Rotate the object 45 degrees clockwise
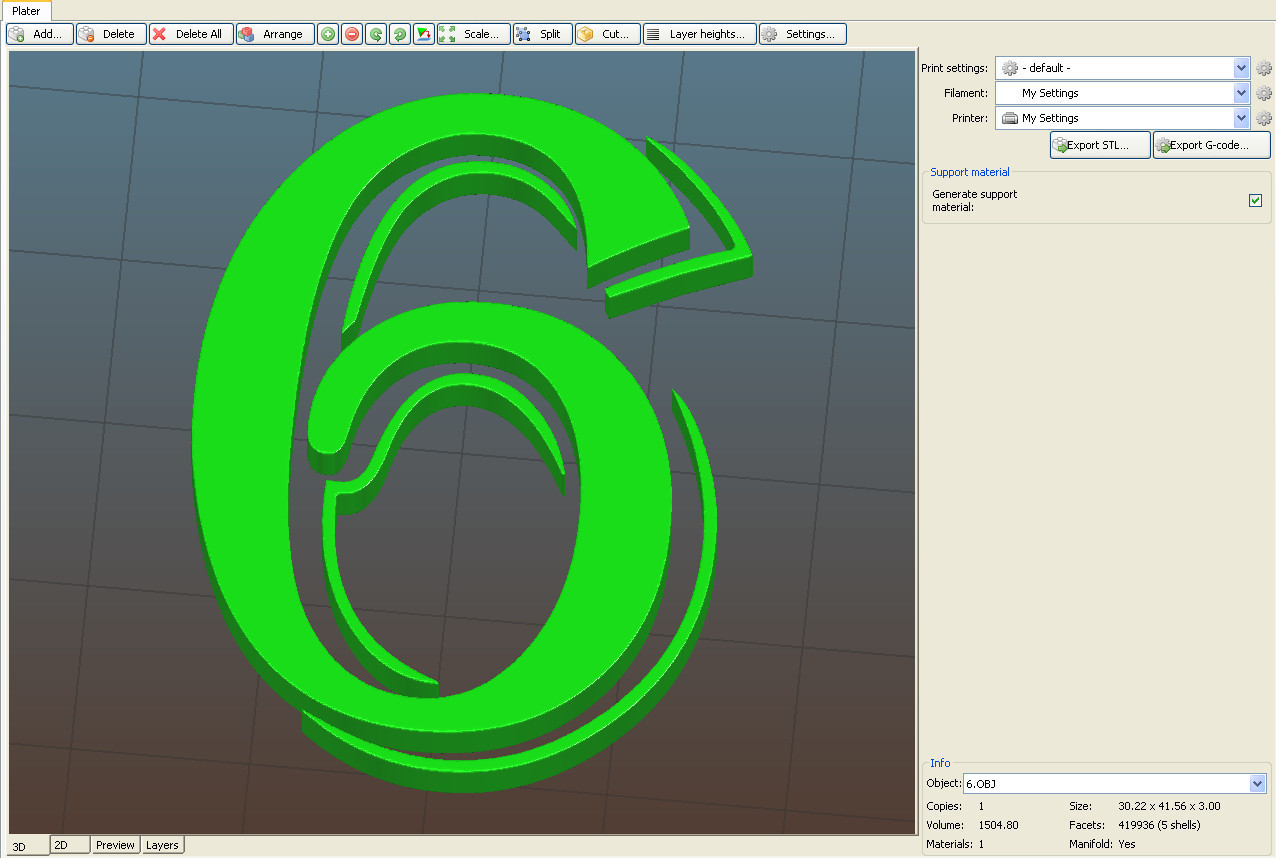The height and width of the screenshot is (858, 1276). pos(399,33)
